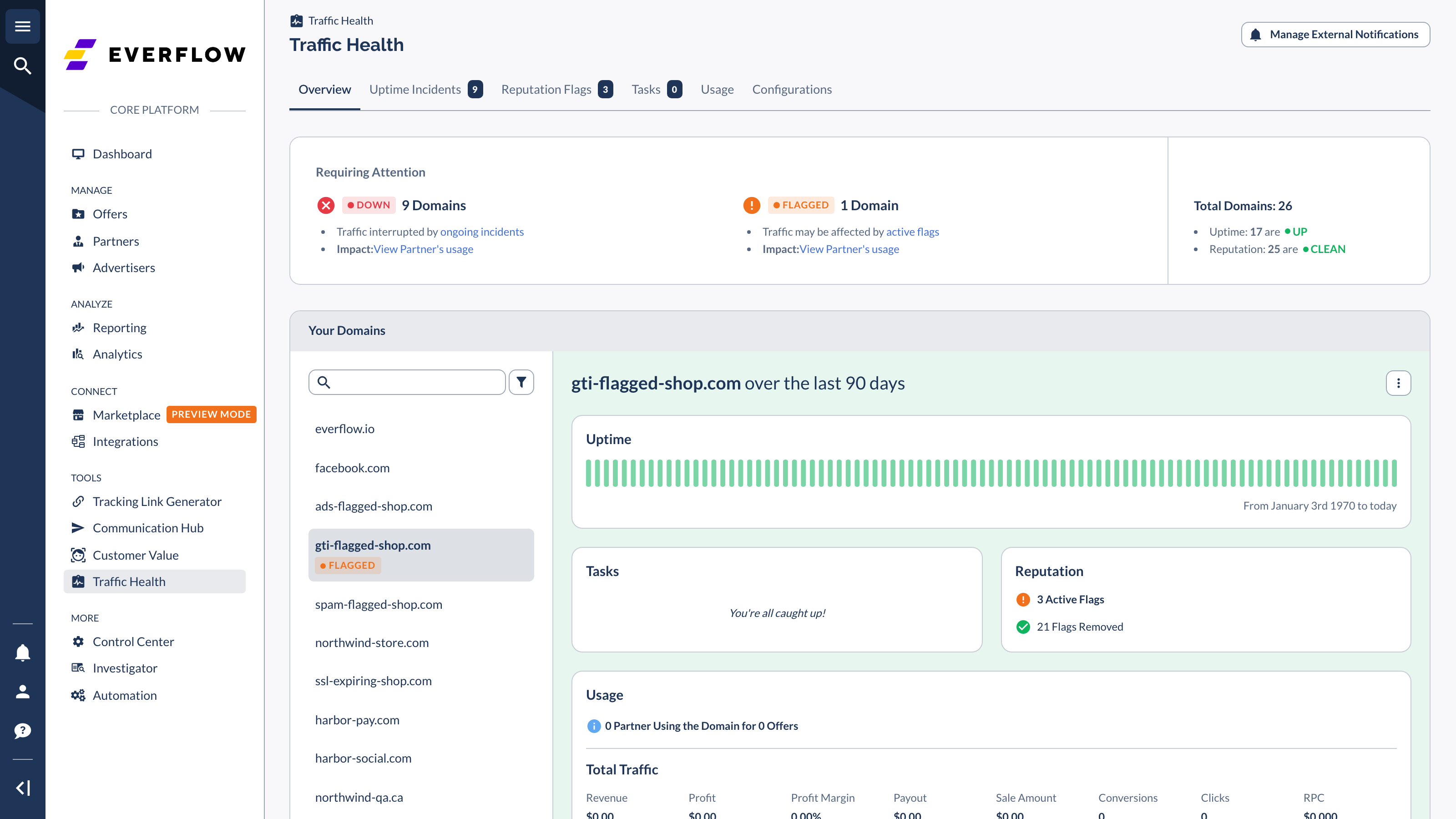Screen dimensions: 1456x819
Task: Open View Partner's usage under Flagged domain
Action: [849, 249]
